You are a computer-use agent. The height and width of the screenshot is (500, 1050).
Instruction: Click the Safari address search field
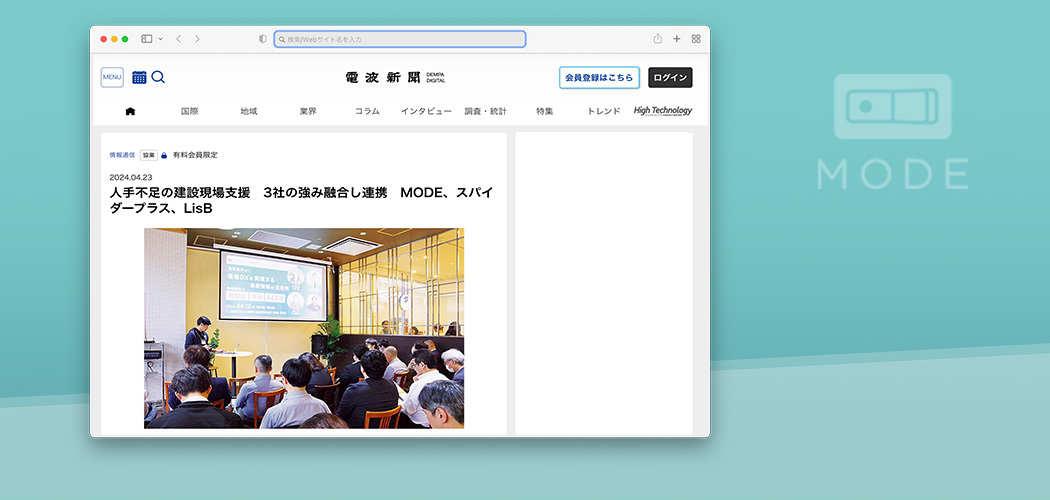(400, 39)
